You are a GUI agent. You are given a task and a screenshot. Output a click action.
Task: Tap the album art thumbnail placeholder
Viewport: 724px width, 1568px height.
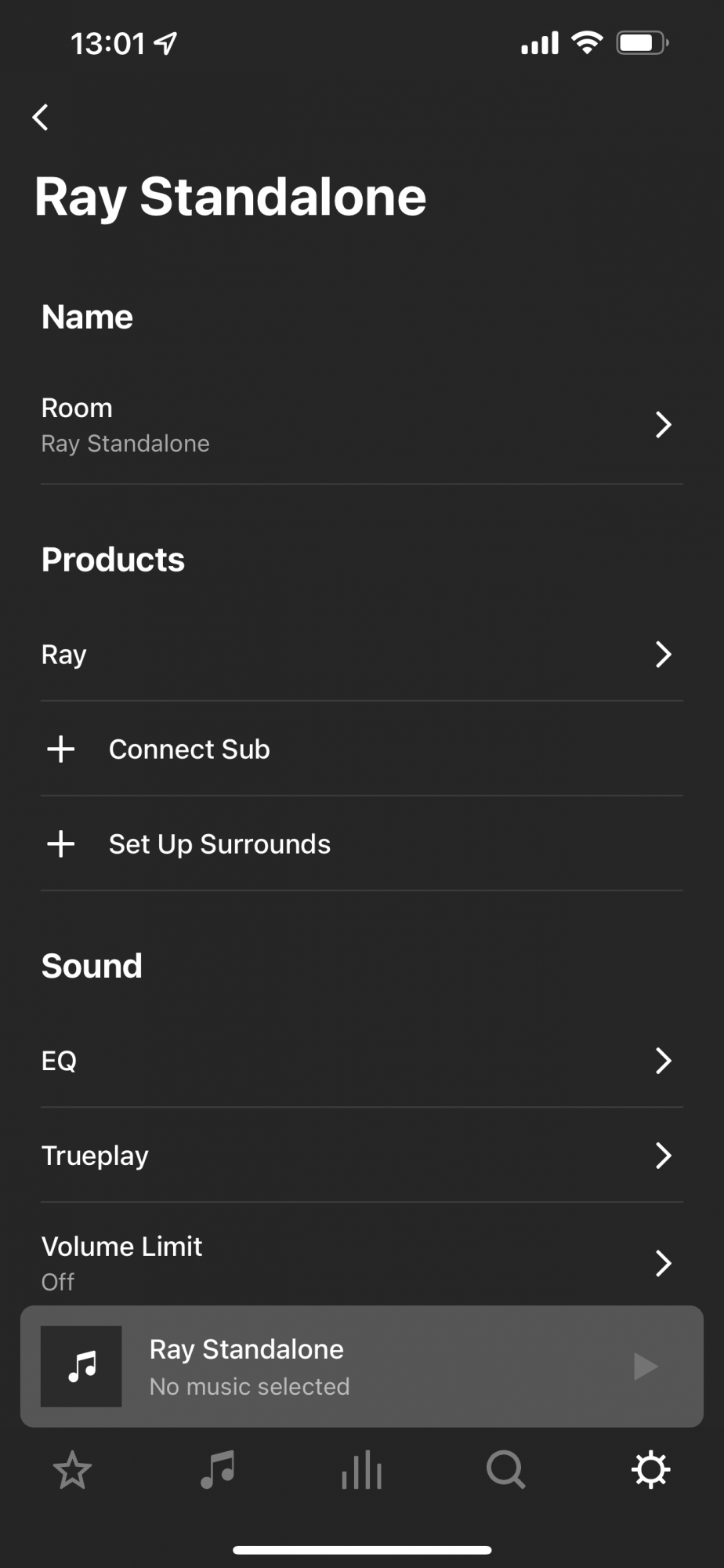point(81,1367)
